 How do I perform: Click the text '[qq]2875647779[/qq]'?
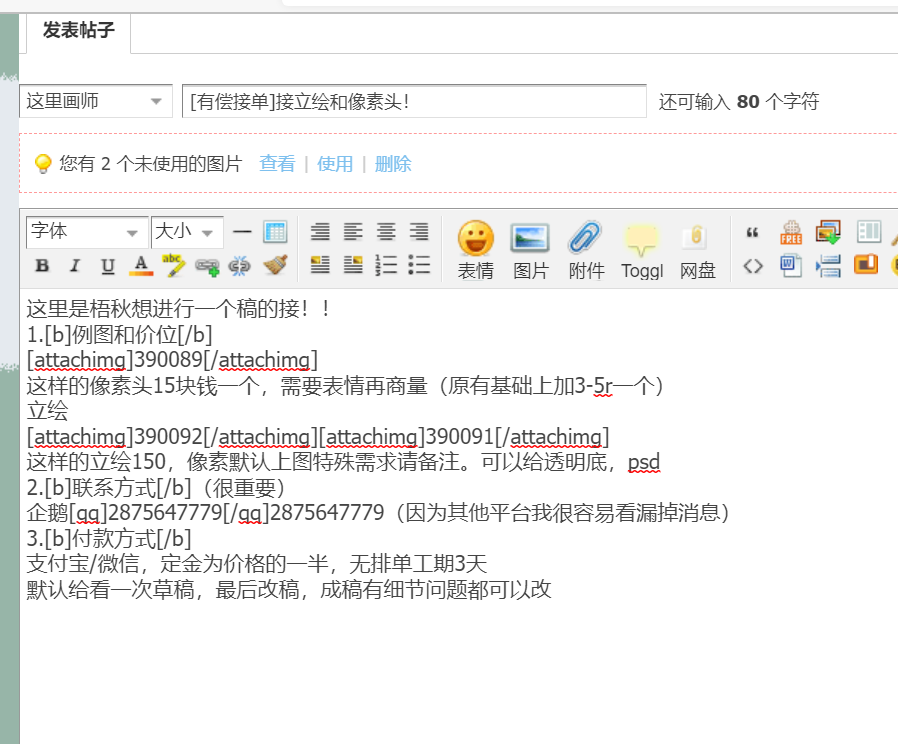[x=169, y=513]
